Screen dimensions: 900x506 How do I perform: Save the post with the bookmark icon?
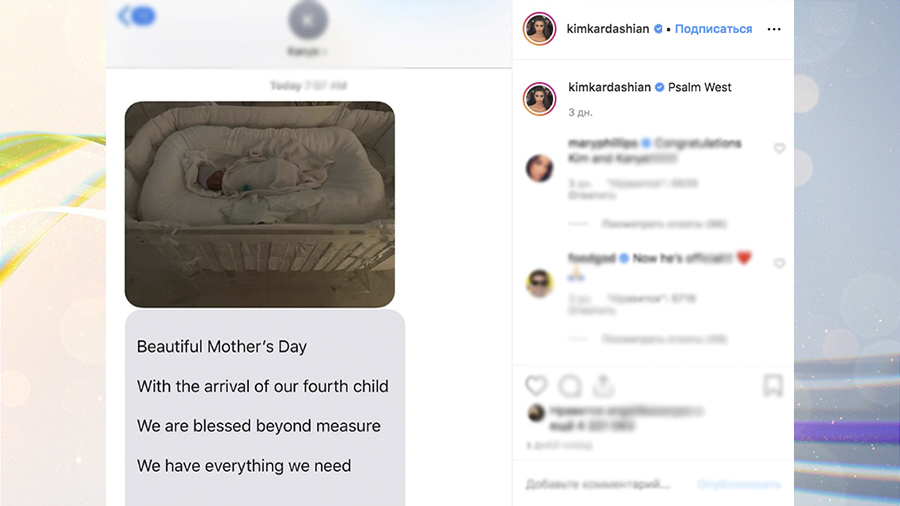coord(773,386)
